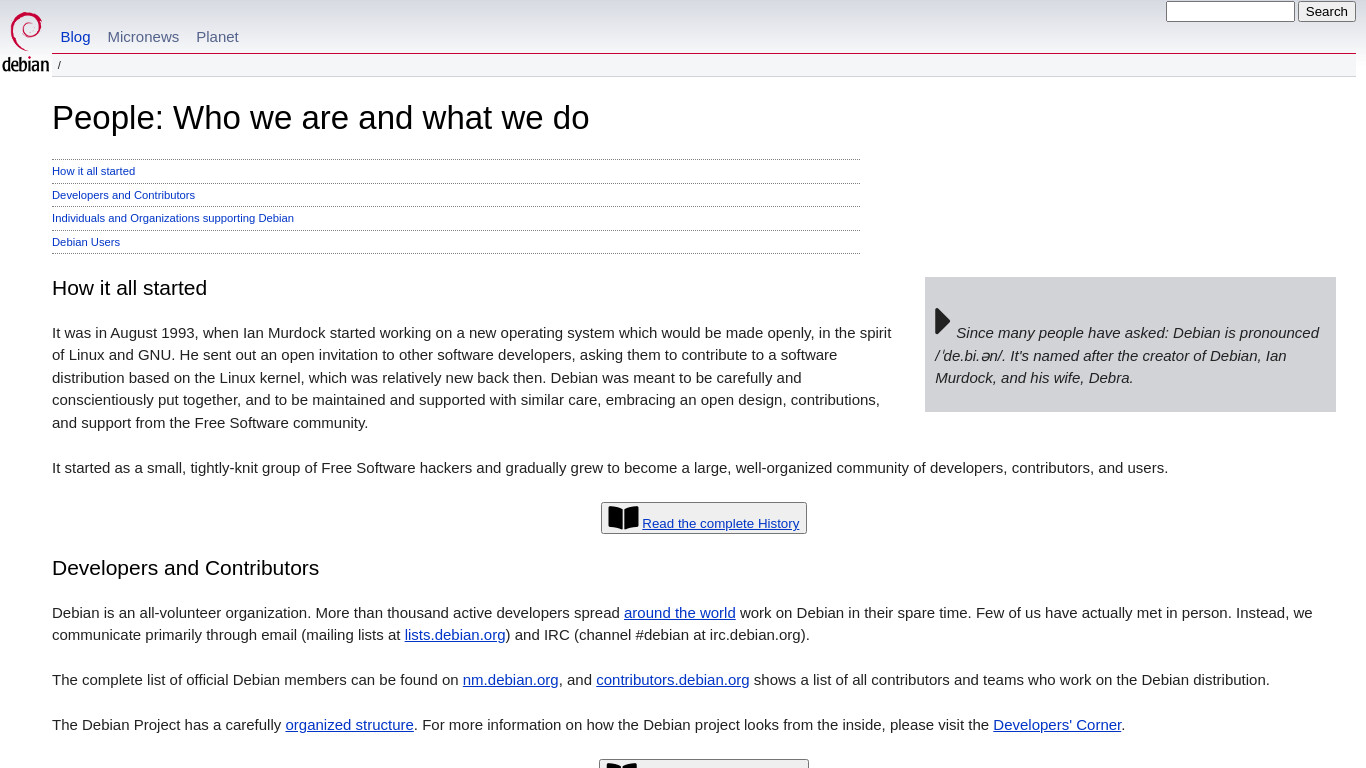The width and height of the screenshot is (1366, 768).
Task: Click the Debian swirl logo
Action: tap(25, 42)
